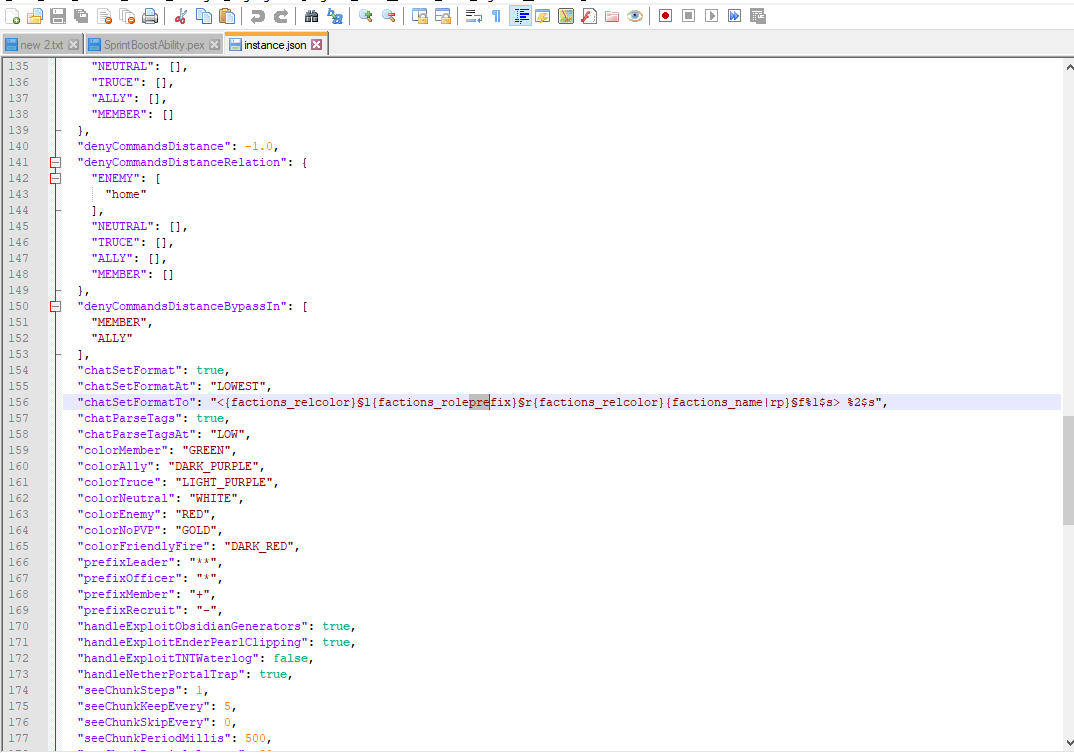Zoom in with the magnifier plus icon
Viewport: 1074px width, 753px height.
[x=366, y=16]
